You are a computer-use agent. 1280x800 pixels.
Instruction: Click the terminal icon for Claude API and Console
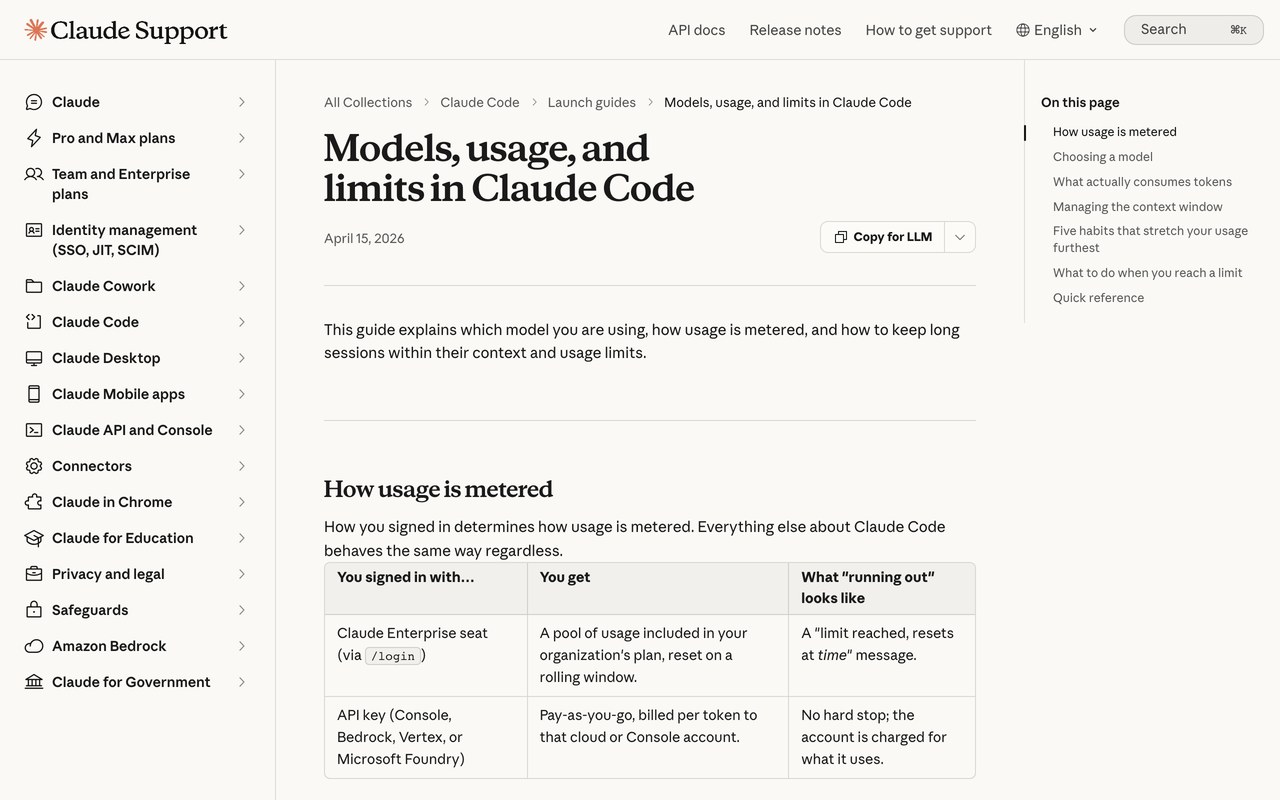coord(34,430)
